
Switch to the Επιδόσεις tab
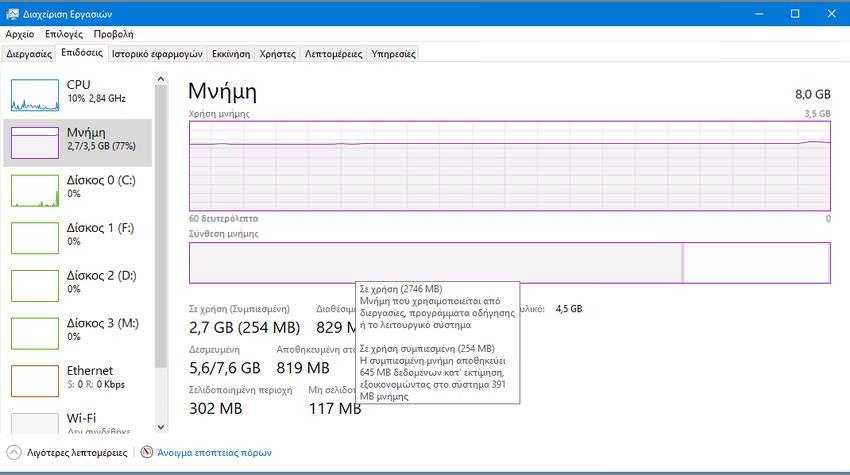[81, 53]
